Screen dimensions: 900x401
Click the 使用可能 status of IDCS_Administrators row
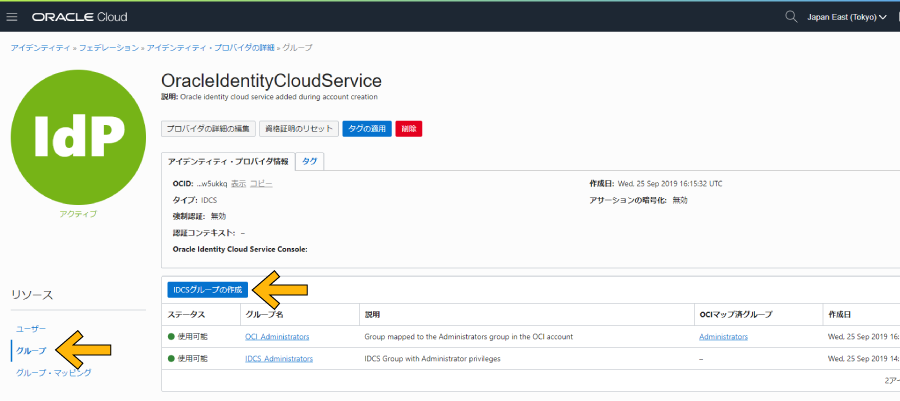coord(188,359)
